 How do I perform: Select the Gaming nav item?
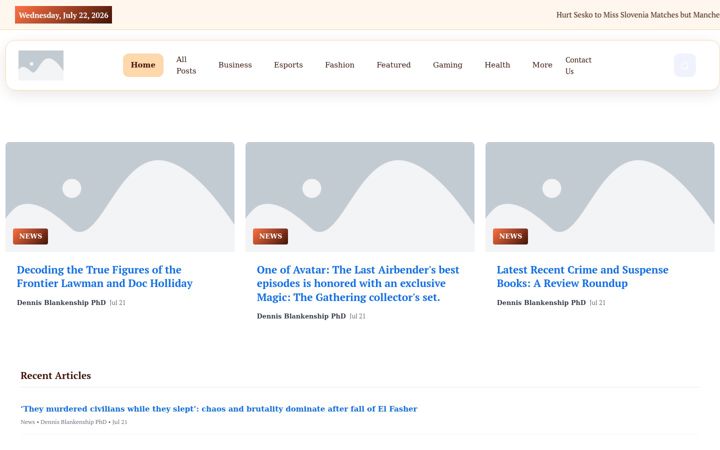(x=447, y=65)
